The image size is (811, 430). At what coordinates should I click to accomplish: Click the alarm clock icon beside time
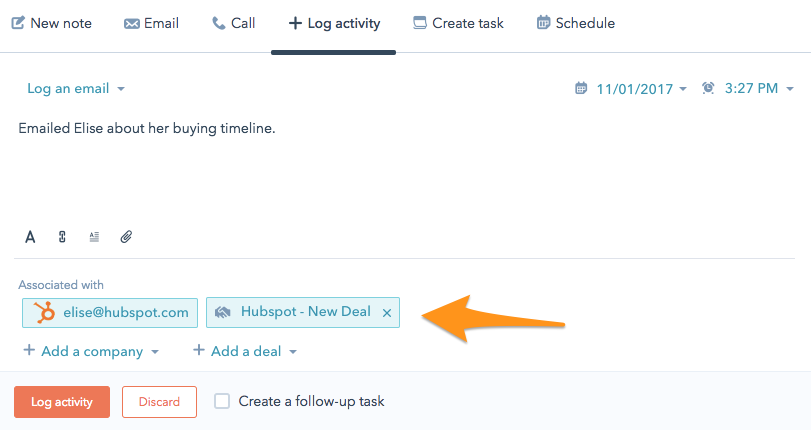click(x=708, y=88)
